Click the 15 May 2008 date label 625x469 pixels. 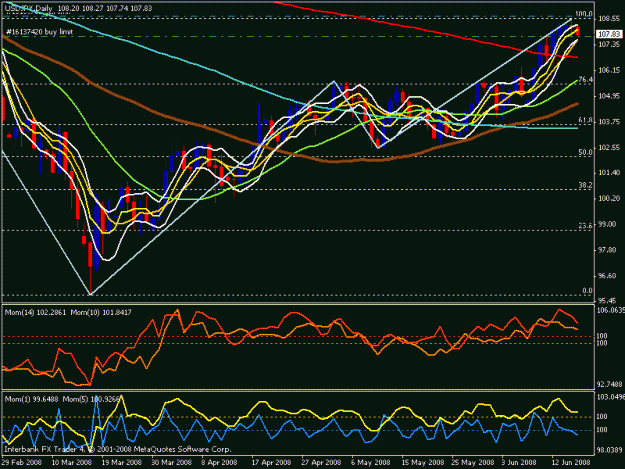click(x=423, y=462)
